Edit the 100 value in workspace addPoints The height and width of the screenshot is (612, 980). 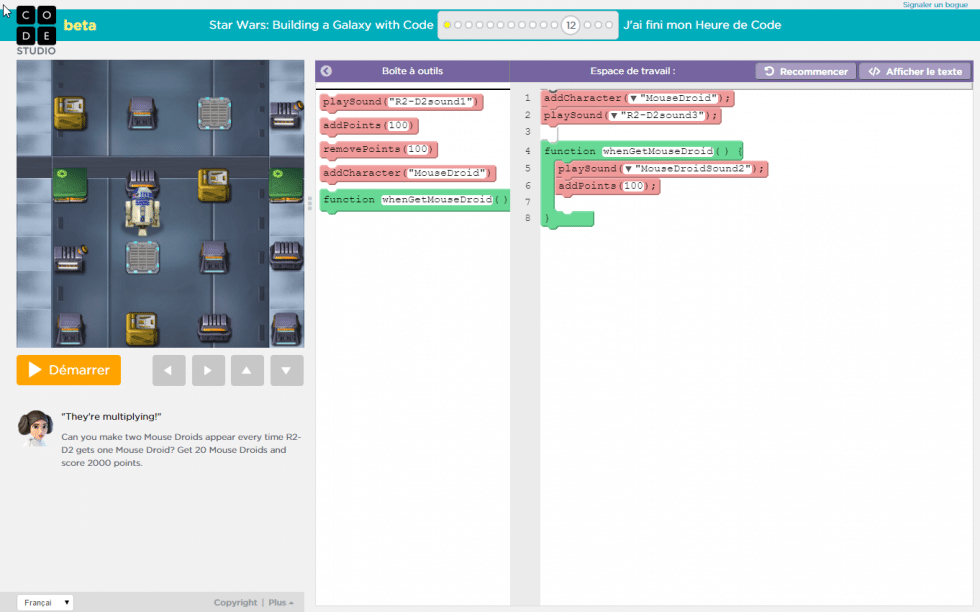pos(634,186)
